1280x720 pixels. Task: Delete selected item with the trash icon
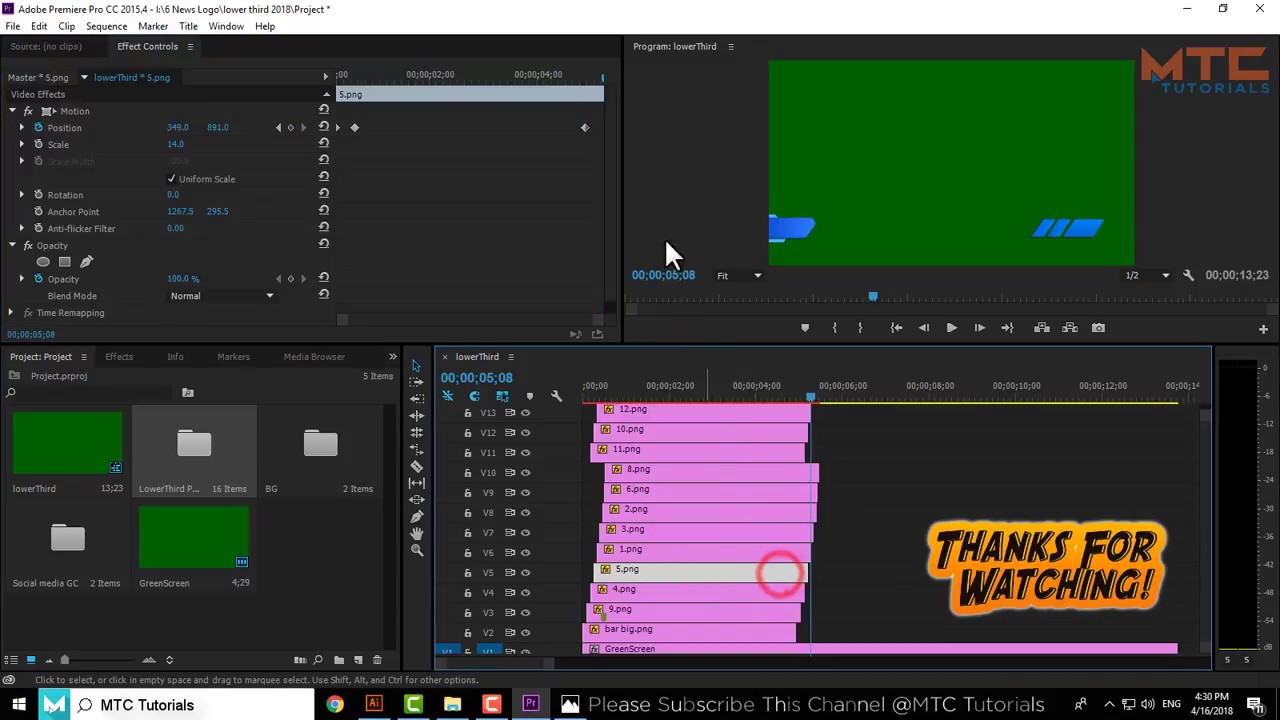coord(377,660)
